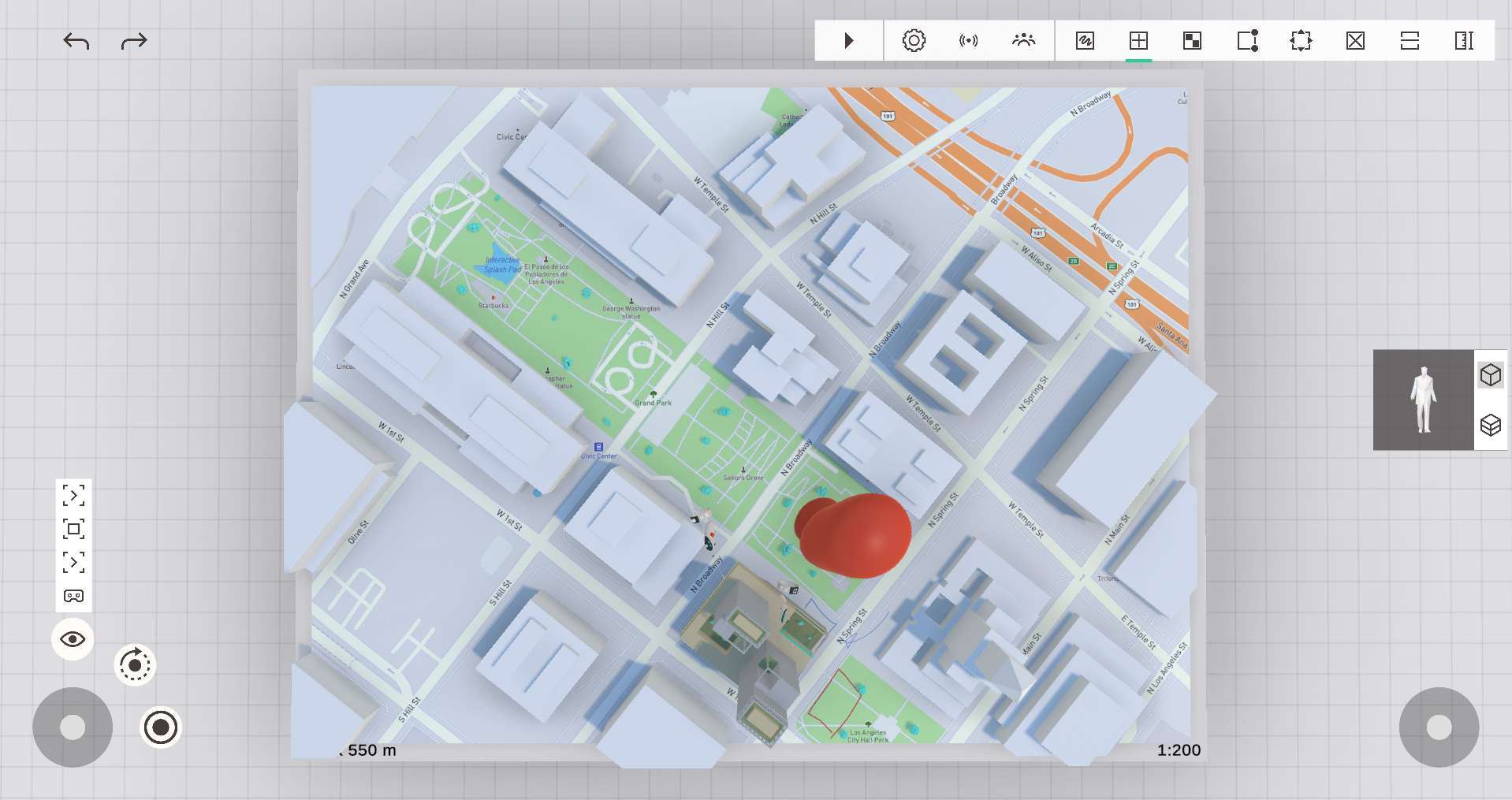Click the broadcast signal icon
The image size is (1512, 800).
pos(968,40)
